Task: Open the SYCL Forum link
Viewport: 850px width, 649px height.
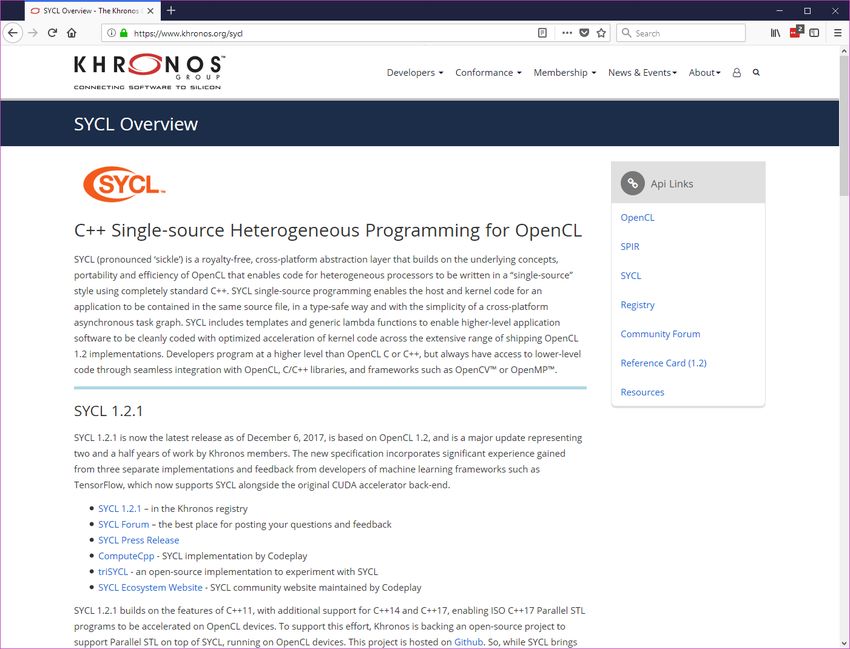Action: pos(124,524)
